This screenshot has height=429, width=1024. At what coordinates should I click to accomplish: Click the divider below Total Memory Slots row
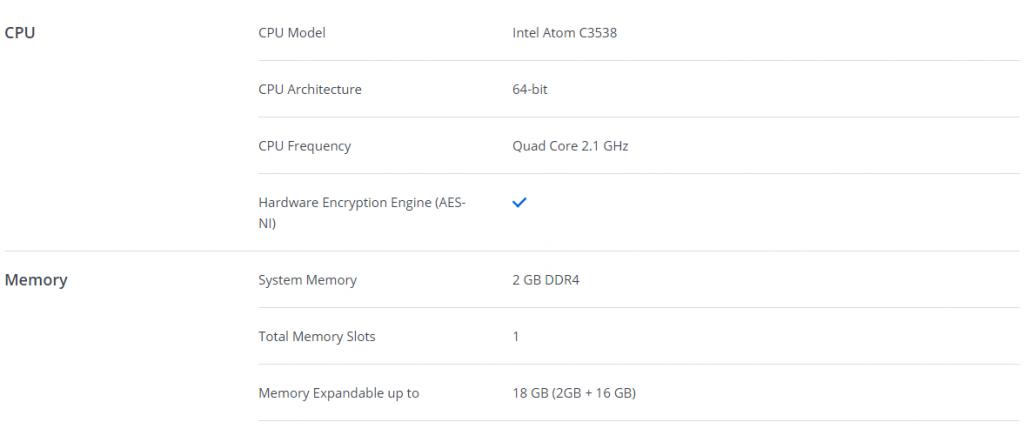639,364
